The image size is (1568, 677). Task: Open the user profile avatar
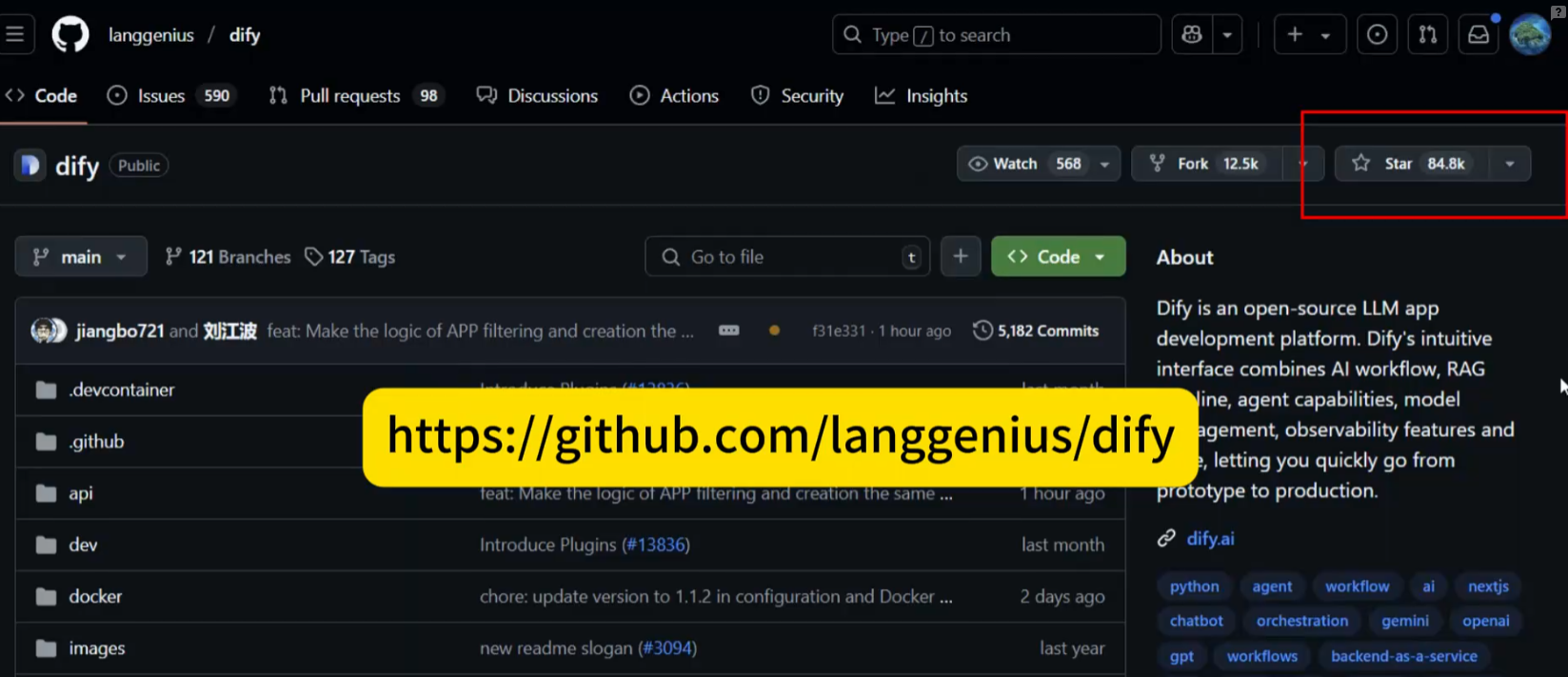click(x=1530, y=35)
